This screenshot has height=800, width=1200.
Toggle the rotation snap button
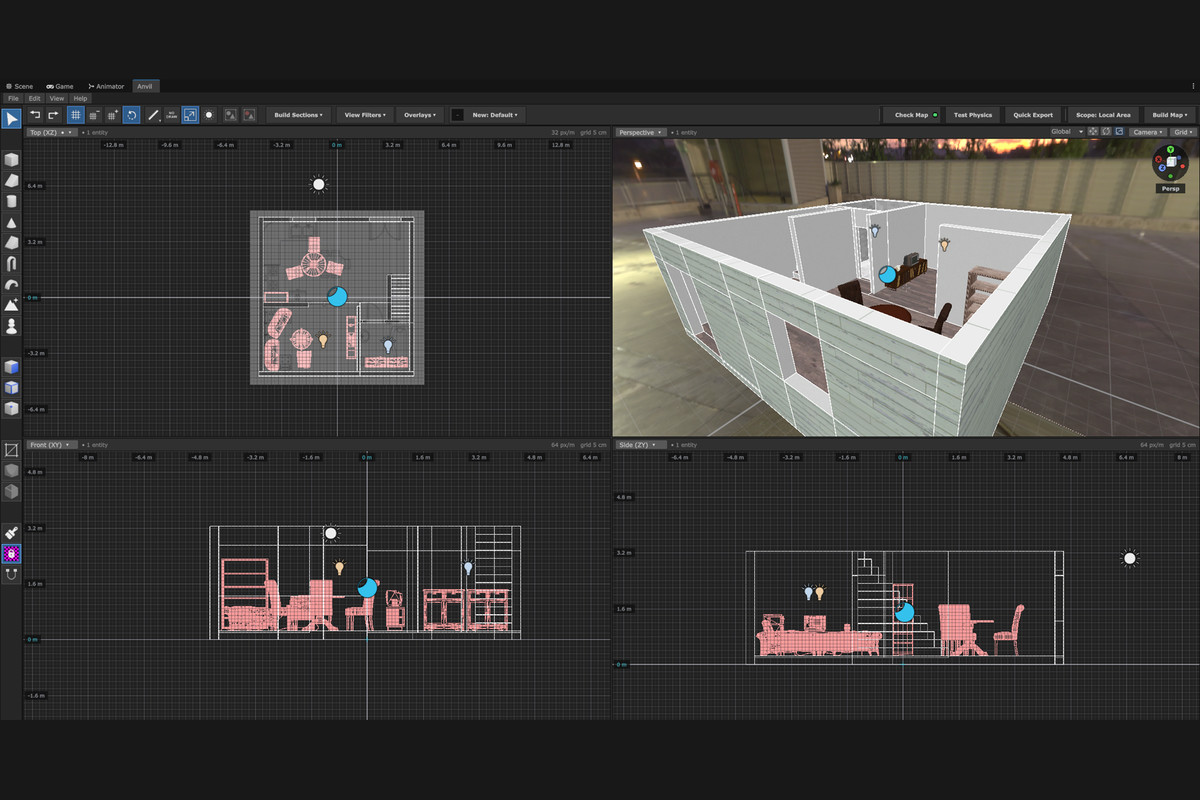[x=132, y=115]
